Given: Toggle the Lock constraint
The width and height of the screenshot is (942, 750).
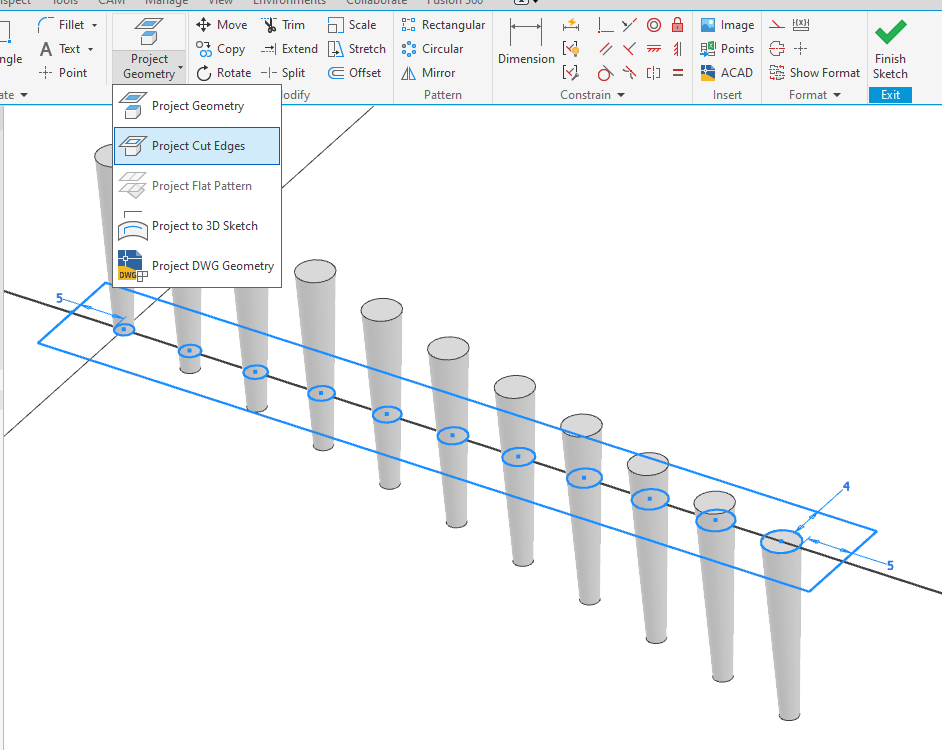Looking at the screenshot, I should (677, 25).
